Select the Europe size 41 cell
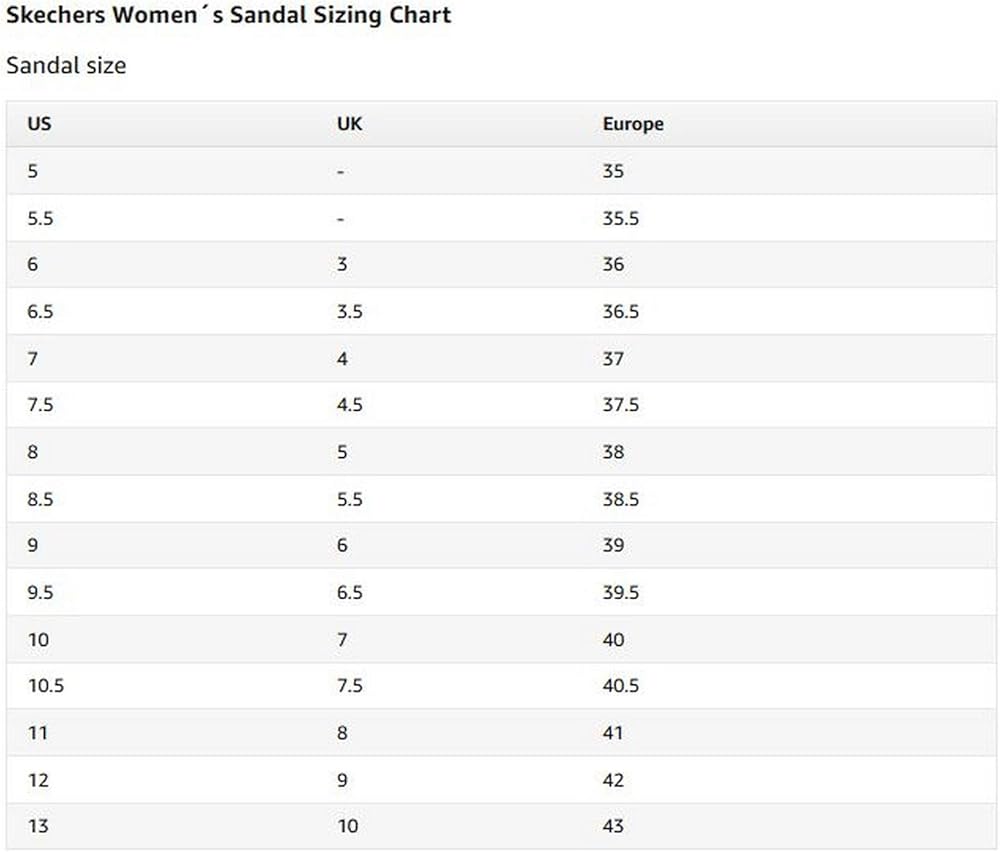 (x=613, y=733)
